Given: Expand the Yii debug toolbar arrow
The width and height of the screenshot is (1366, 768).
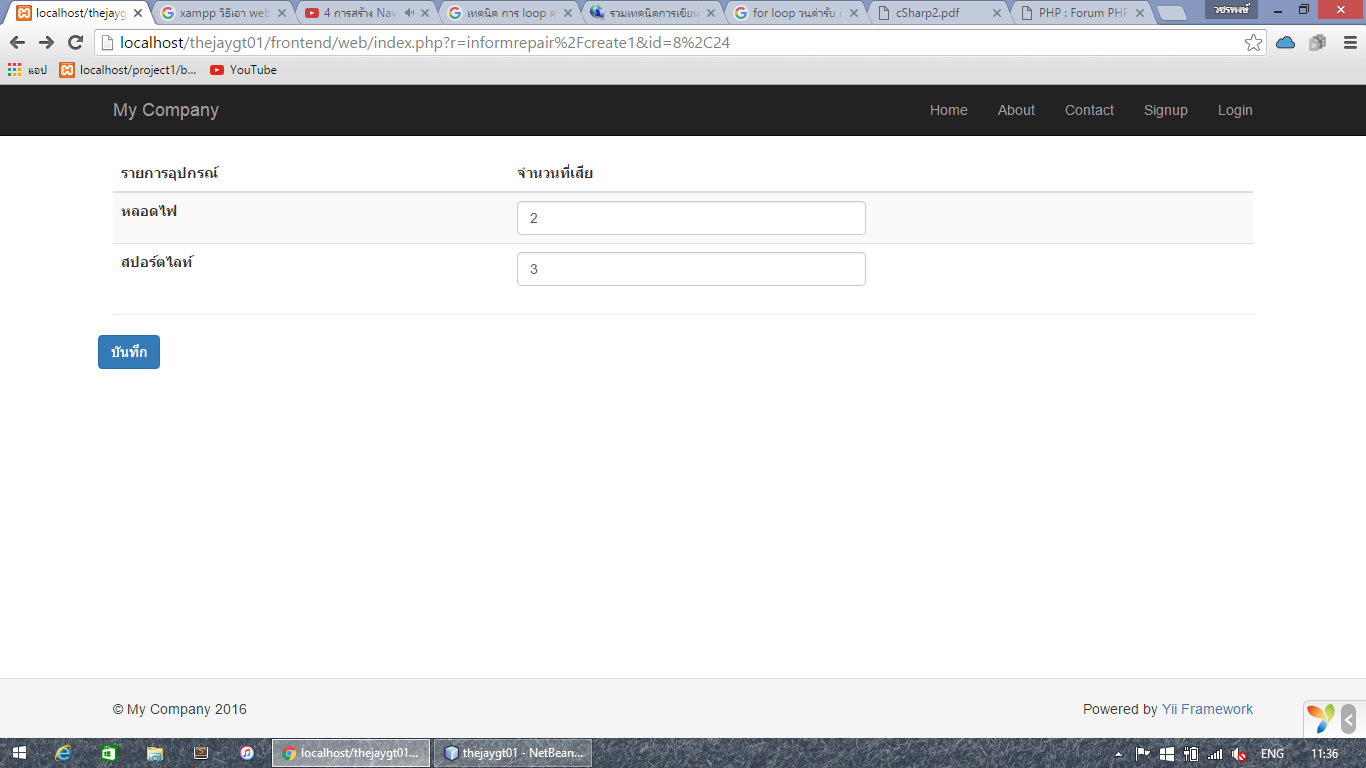Looking at the screenshot, I should tap(1348, 718).
